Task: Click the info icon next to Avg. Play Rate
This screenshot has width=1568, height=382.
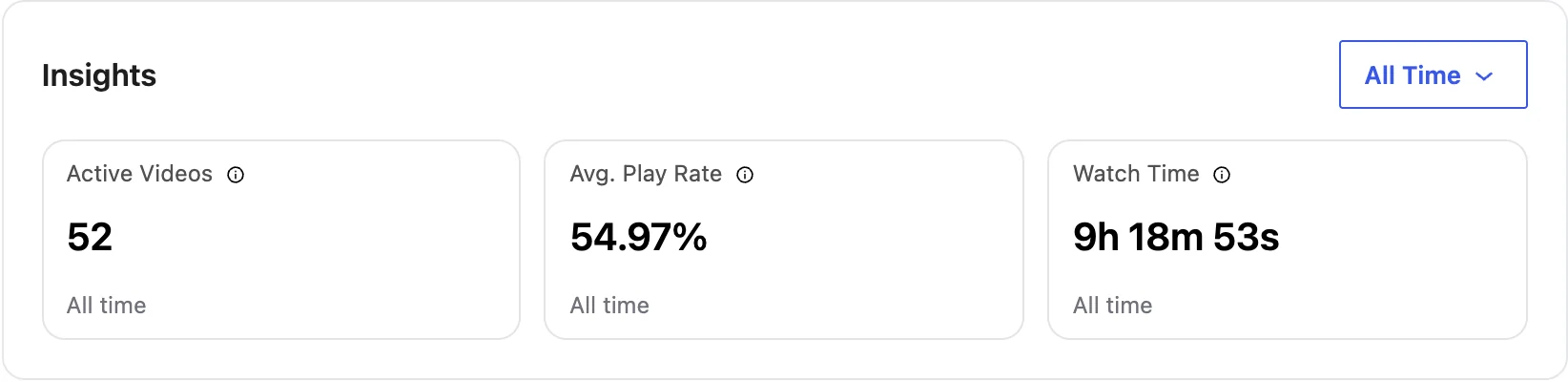Action: pyautogui.click(x=745, y=175)
